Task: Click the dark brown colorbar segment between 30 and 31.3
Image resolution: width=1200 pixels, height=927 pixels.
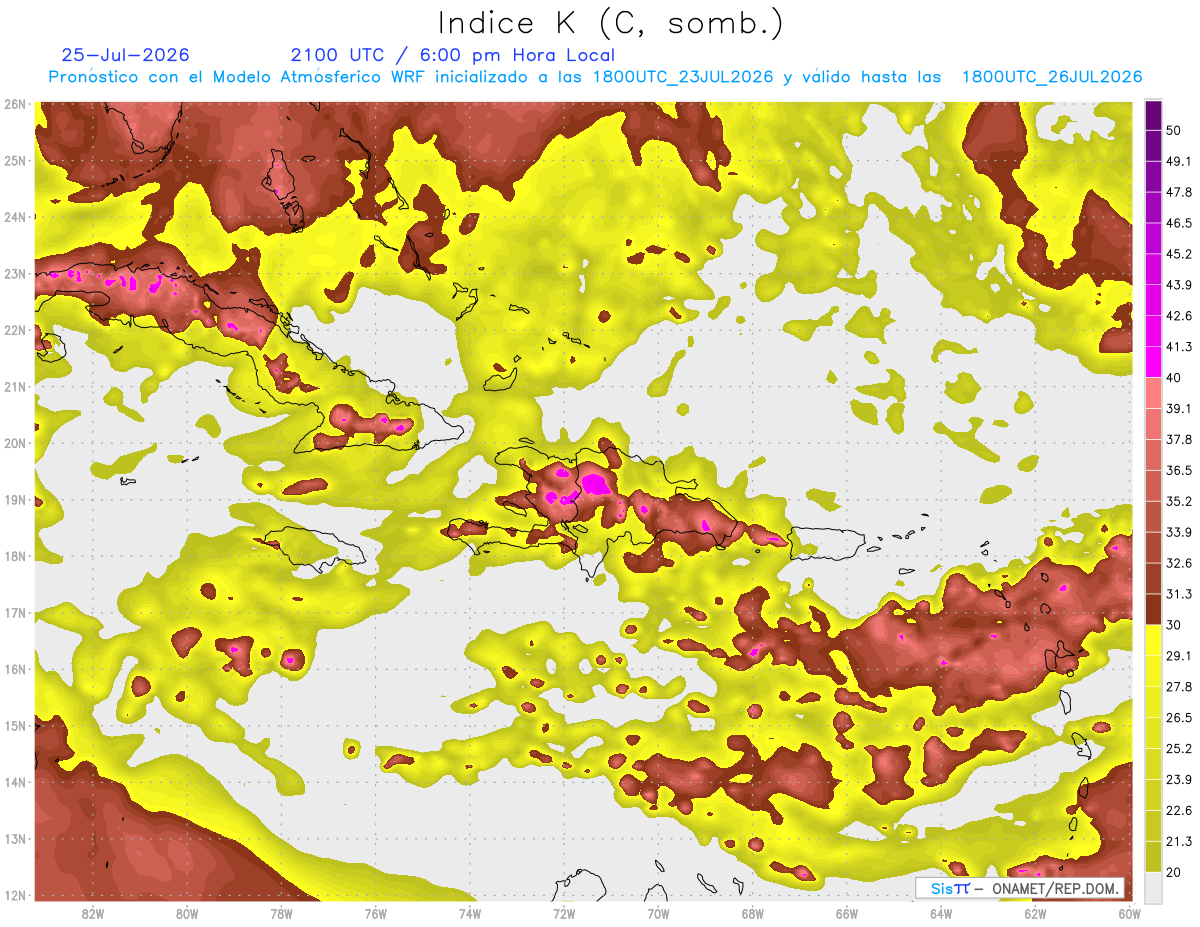Action: 1153,609
